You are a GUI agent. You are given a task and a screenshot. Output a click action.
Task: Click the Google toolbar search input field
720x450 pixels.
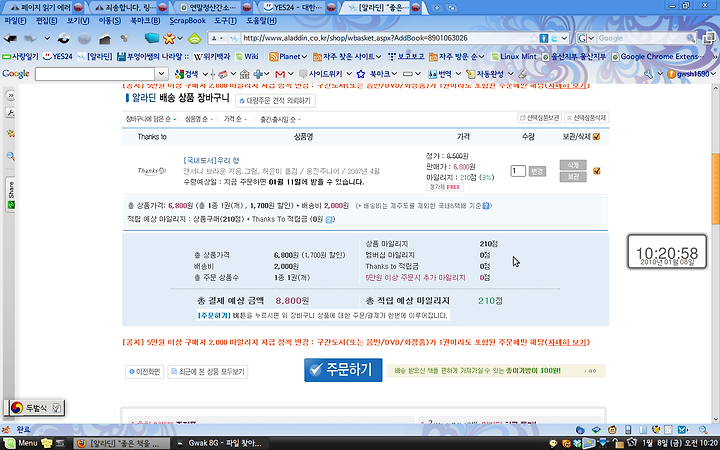(95, 73)
